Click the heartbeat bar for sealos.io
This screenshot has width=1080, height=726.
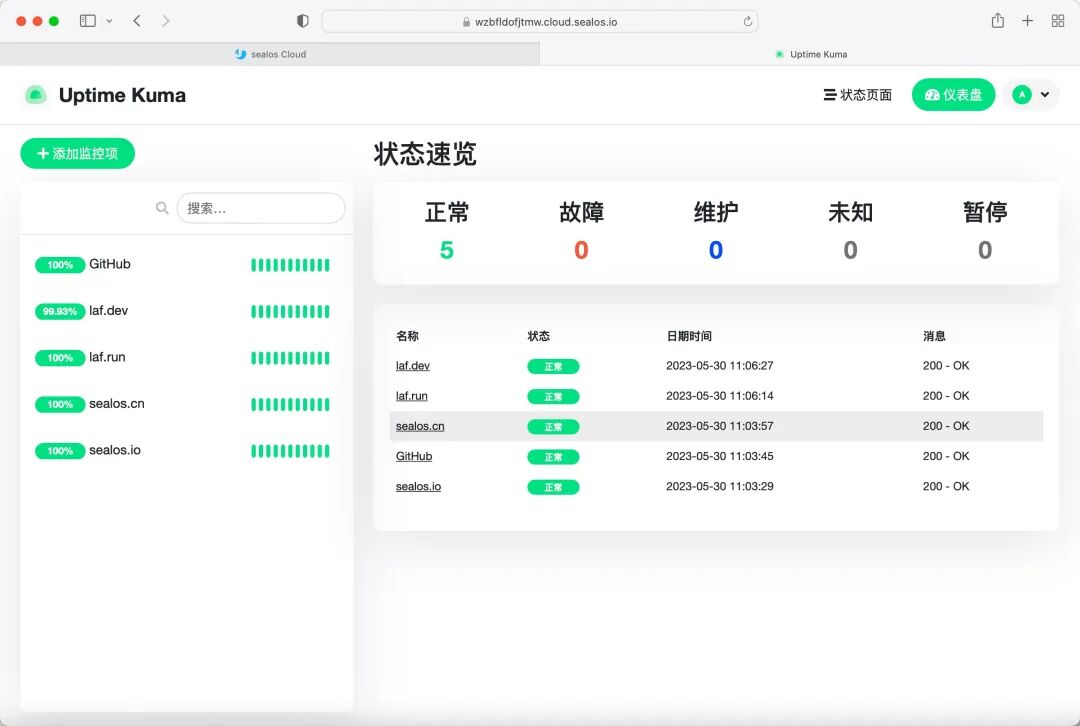point(290,451)
